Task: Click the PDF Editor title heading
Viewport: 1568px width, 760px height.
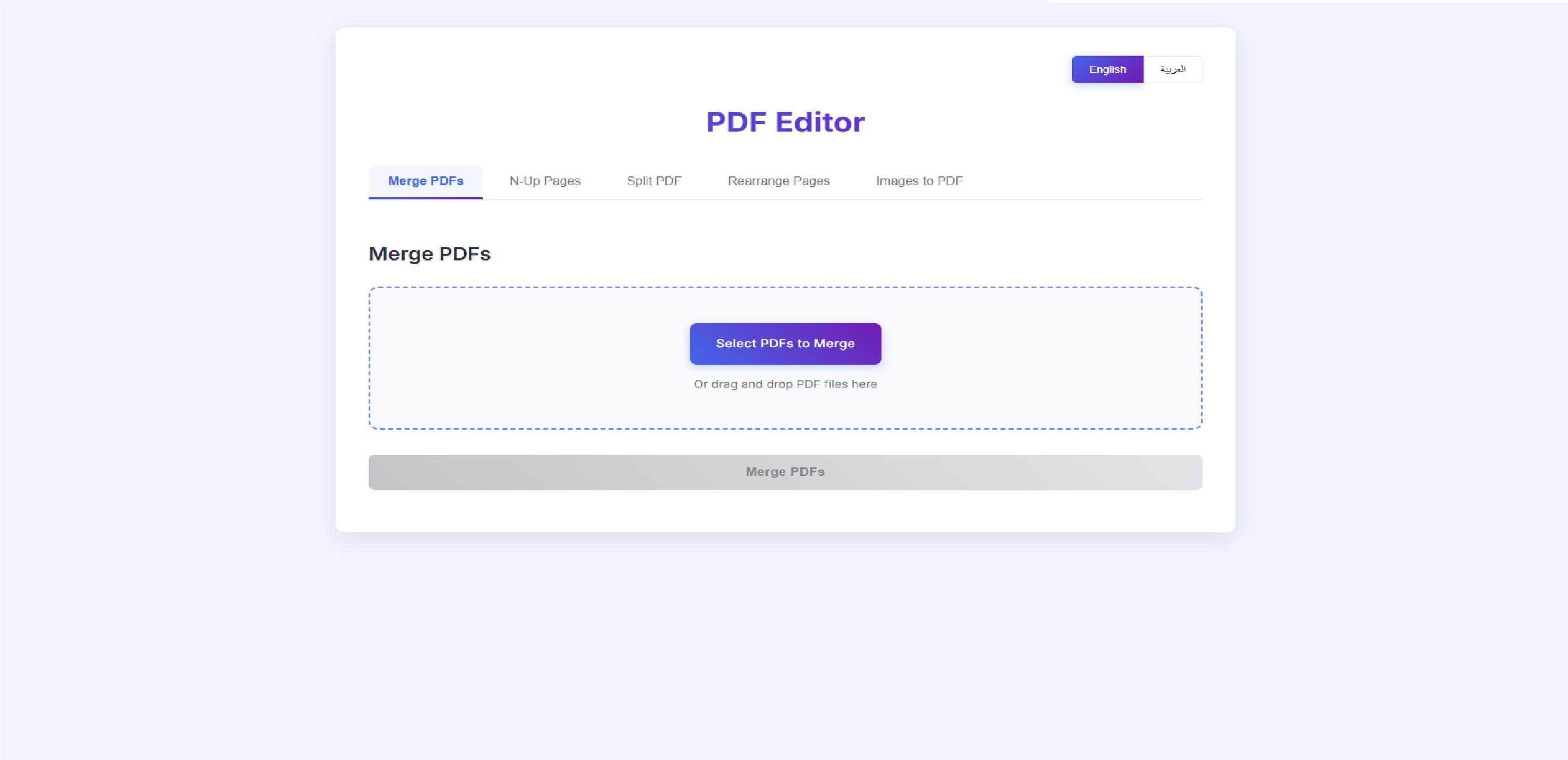Action: (785, 122)
